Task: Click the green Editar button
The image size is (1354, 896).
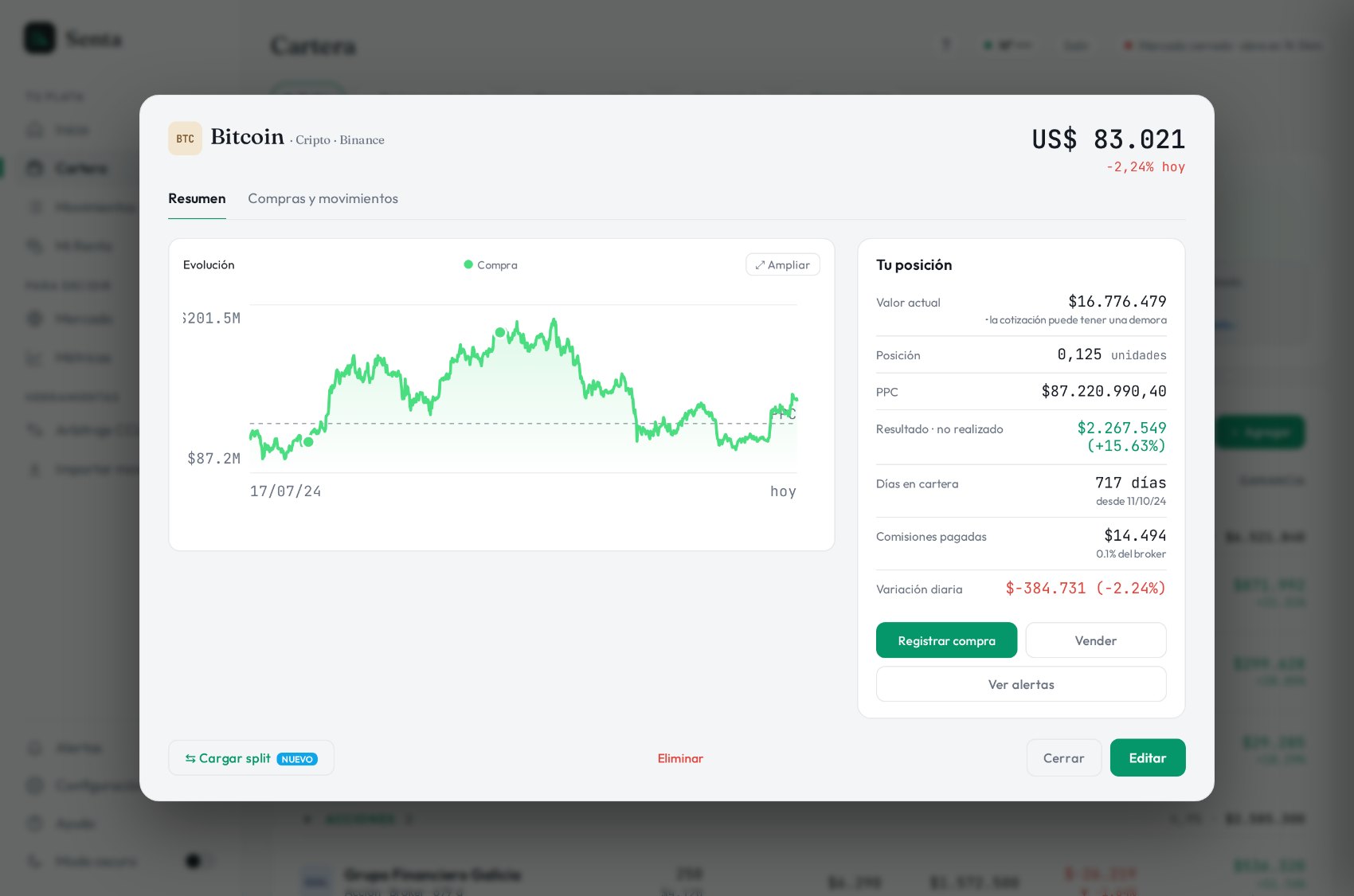Action: tap(1148, 758)
